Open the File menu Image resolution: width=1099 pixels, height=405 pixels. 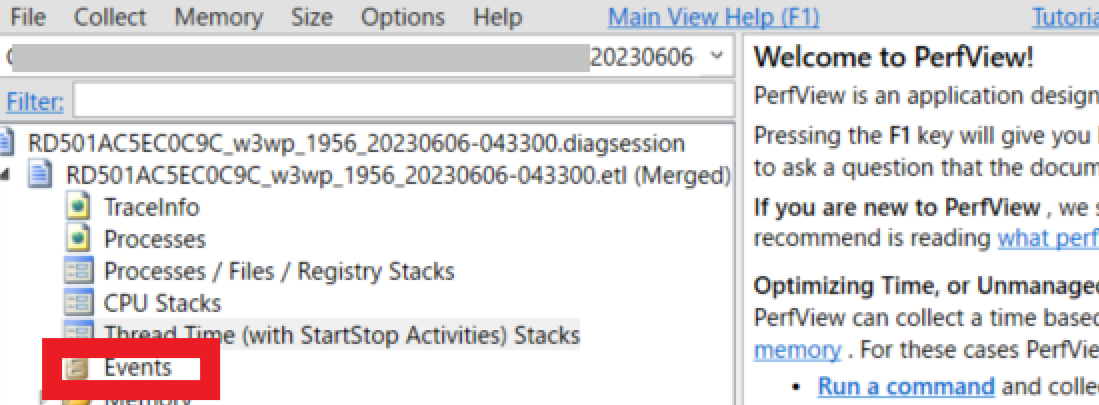pyautogui.click(x=28, y=17)
